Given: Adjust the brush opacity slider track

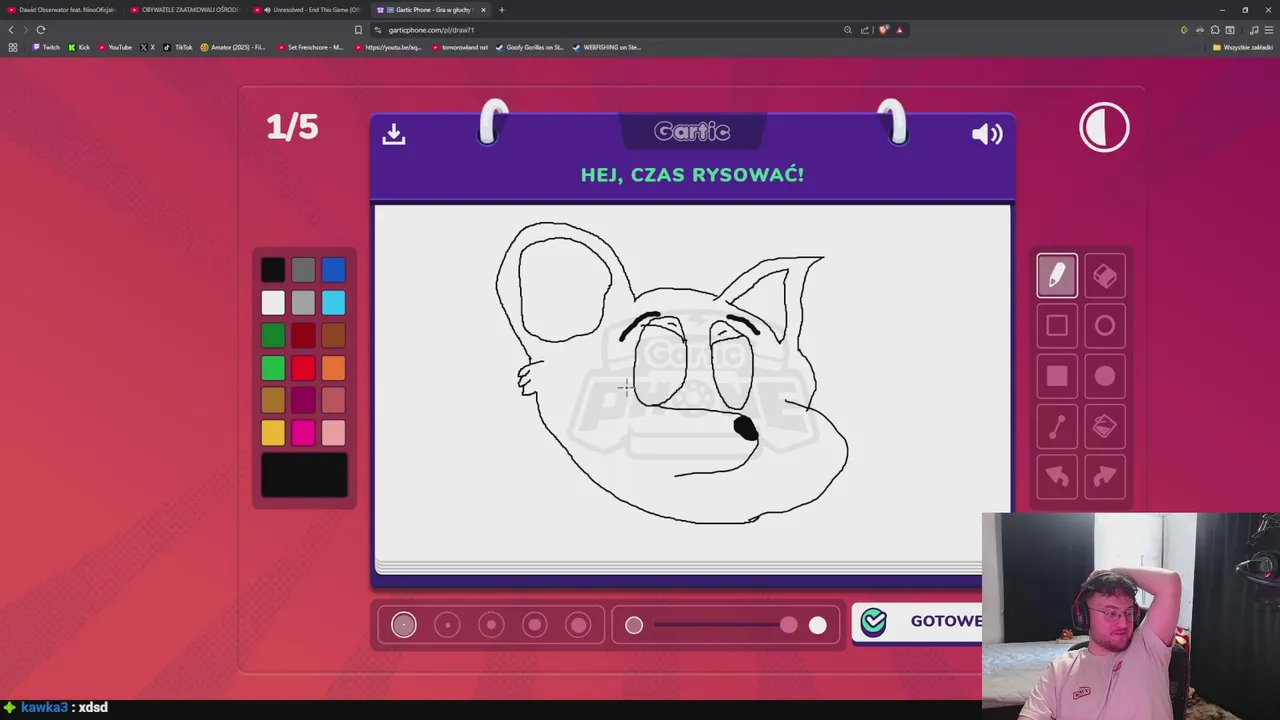Looking at the screenshot, I should (725, 625).
